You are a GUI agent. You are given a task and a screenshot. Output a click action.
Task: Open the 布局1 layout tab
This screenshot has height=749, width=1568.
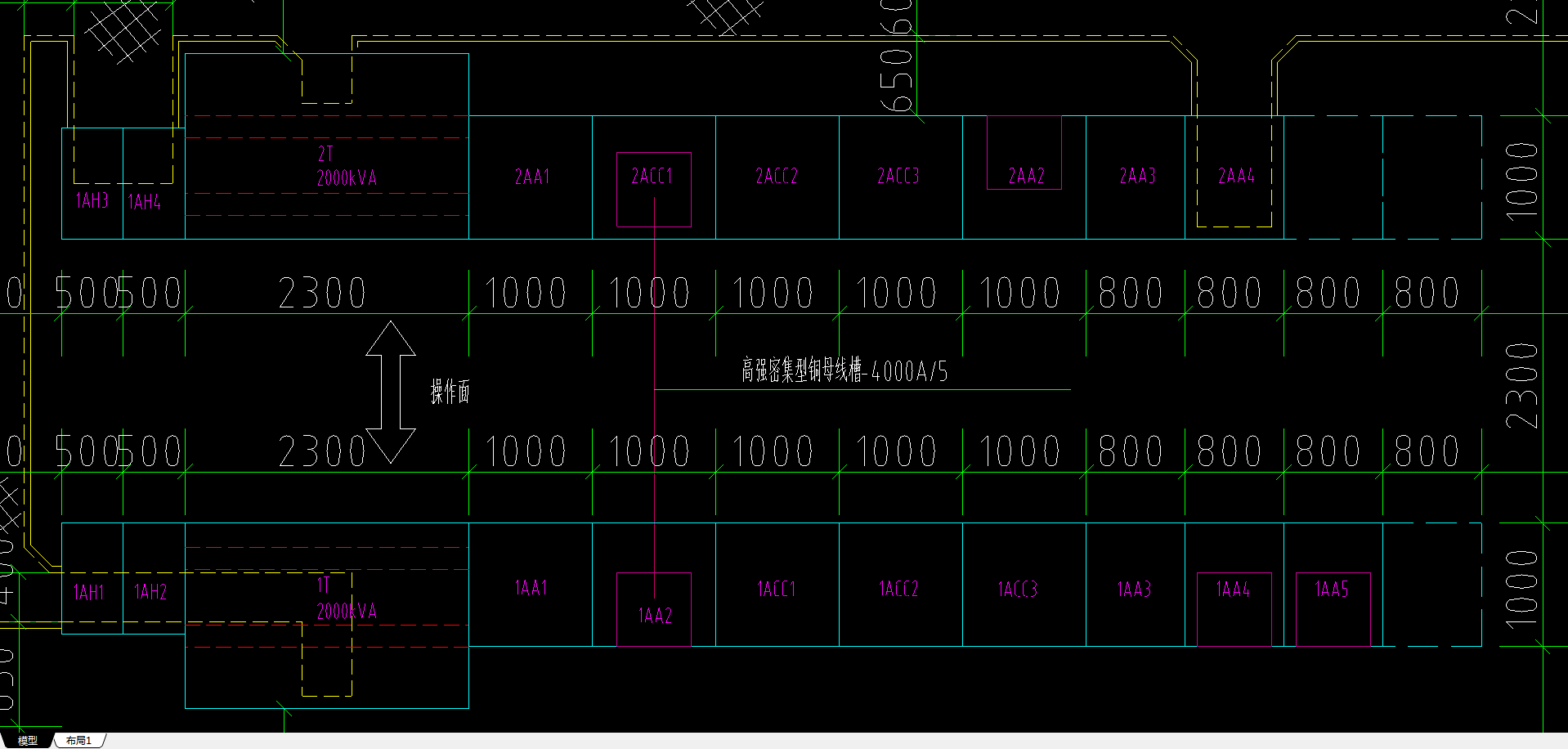[x=78, y=741]
